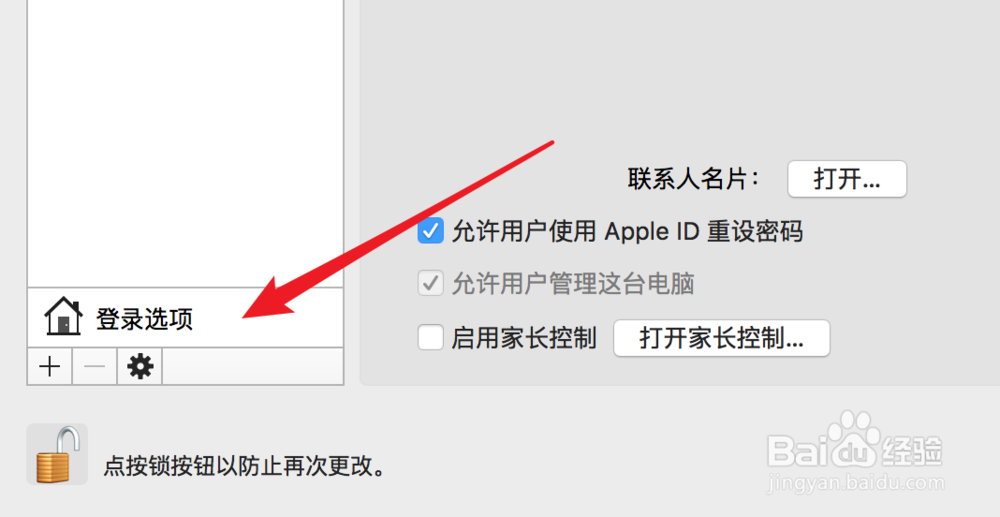This screenshot has height=517, width=1000.
Task: Toggle the 允许用户管理这台电脑 checkbox
Action: point(430,284)
